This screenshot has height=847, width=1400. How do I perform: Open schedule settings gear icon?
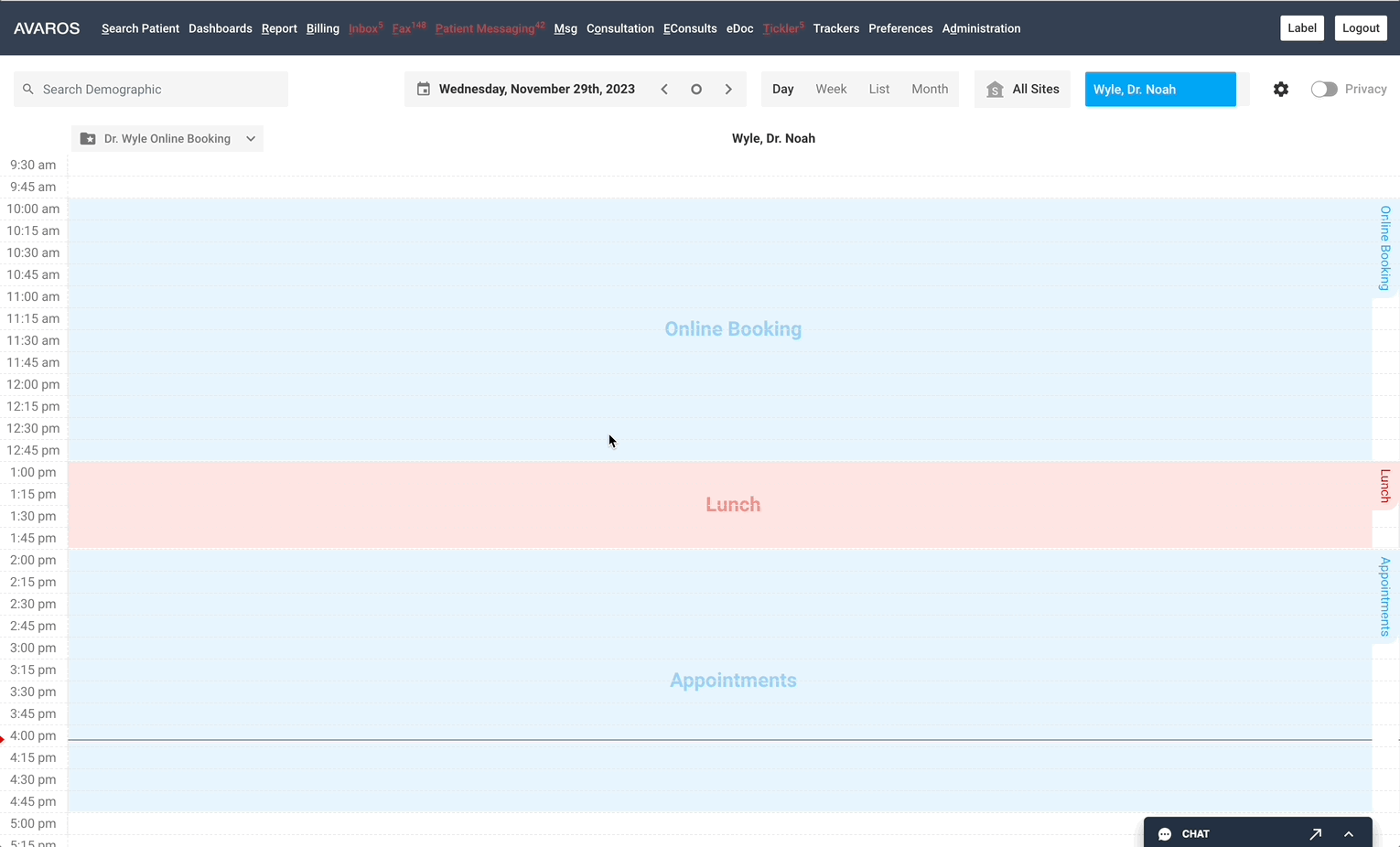[1281, 89]
